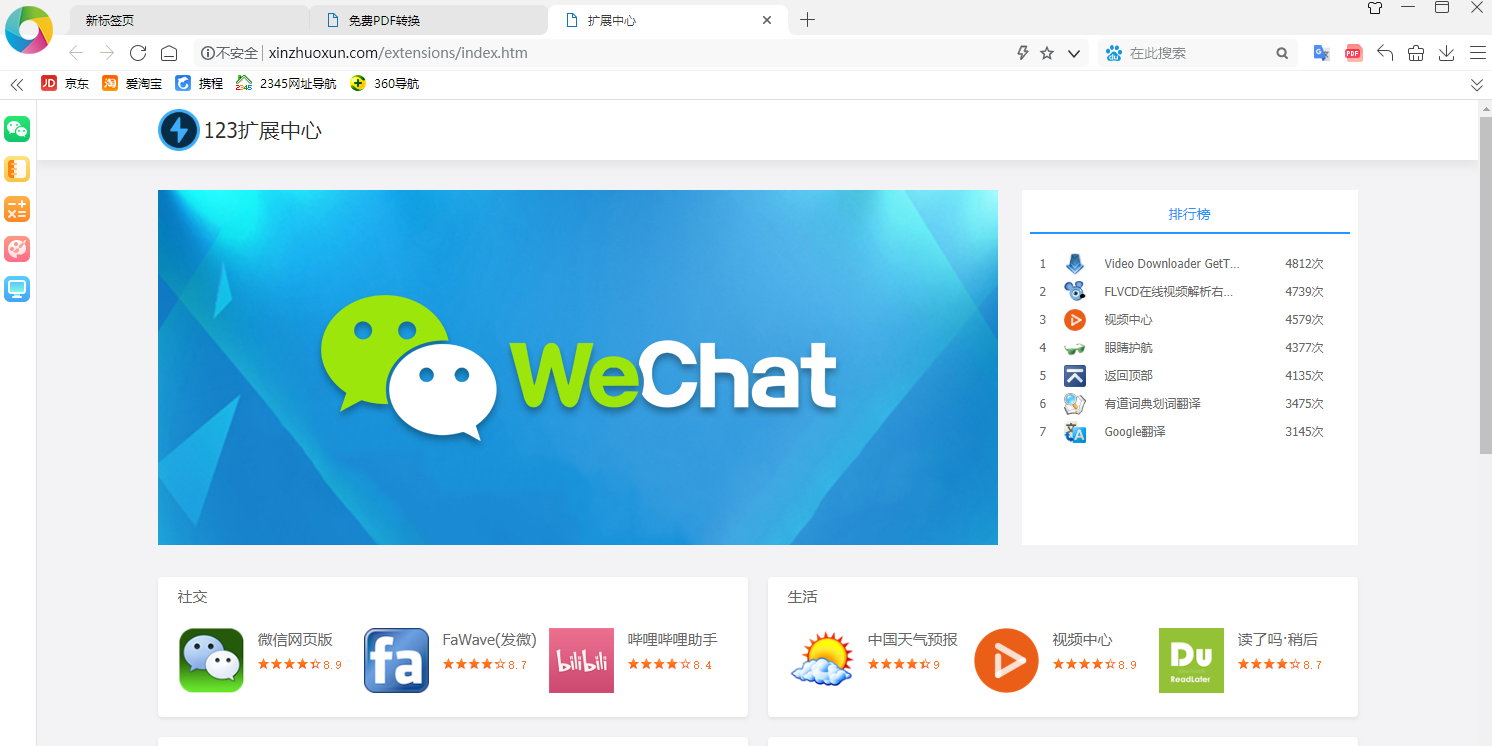
Task: Open the pink paint palette sidebar icon
Action: point(17,249)
